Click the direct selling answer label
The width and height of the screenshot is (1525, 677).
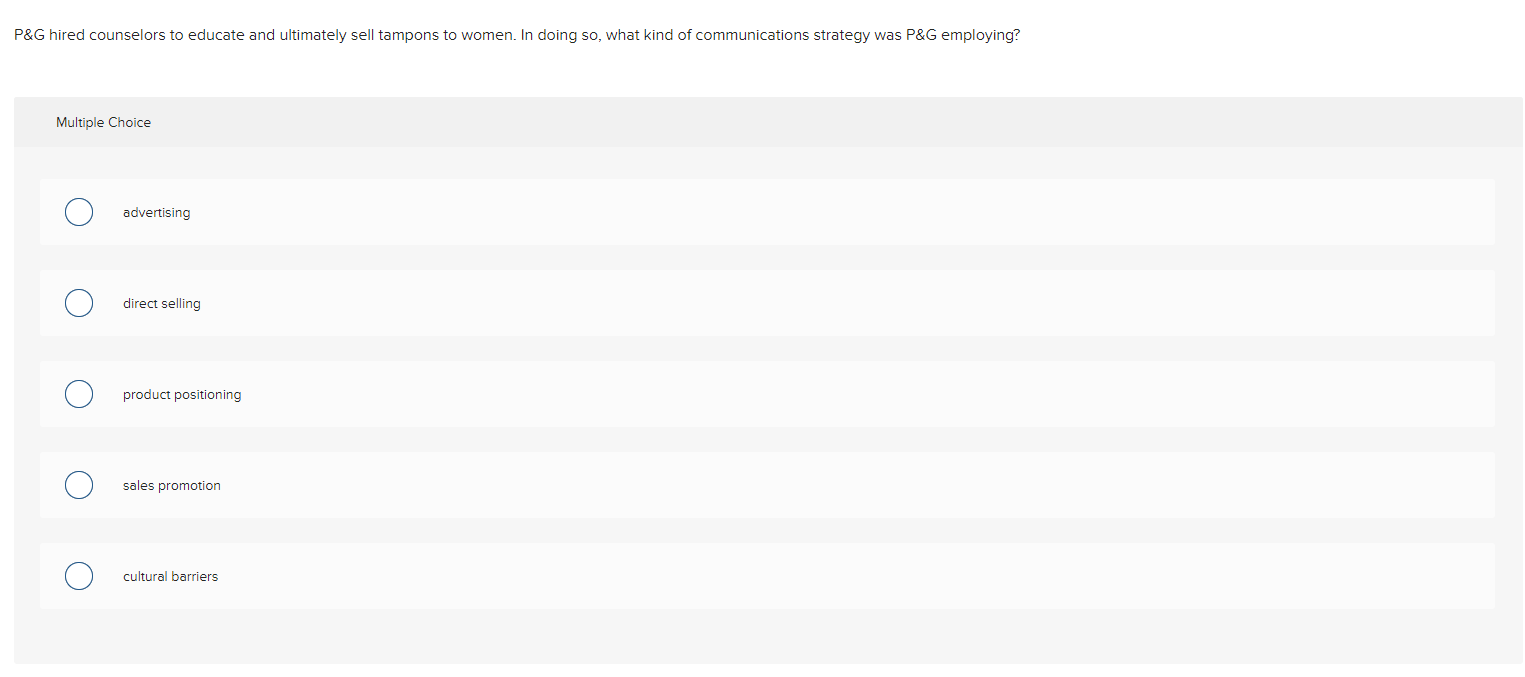[x=161, y=303]
